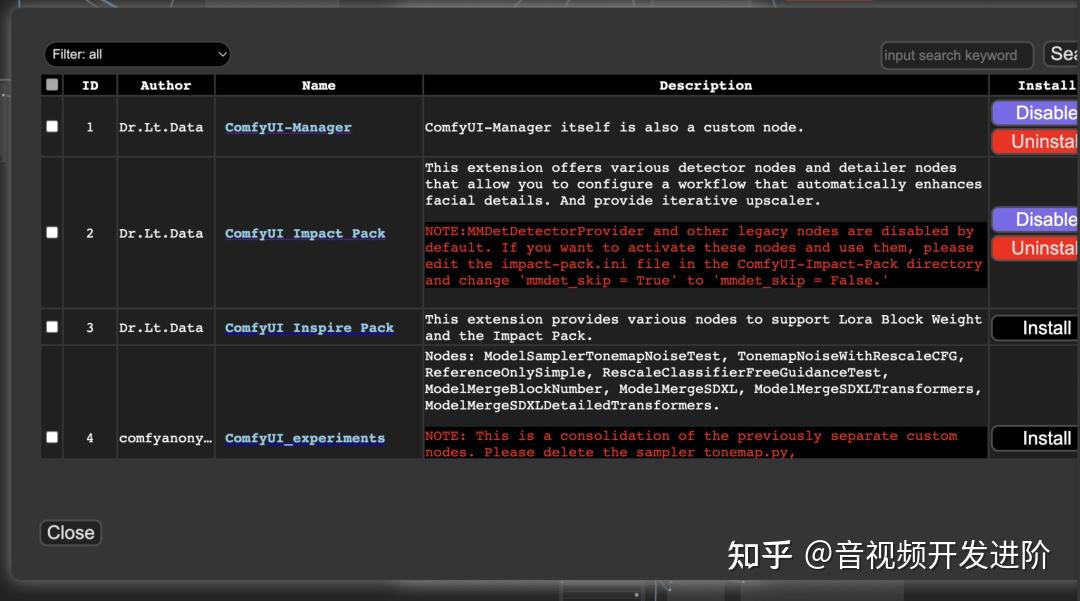1080x601 pixels.
Task: Disable the ComfyUI-Manager extension
Action: tap(1040, 113)
